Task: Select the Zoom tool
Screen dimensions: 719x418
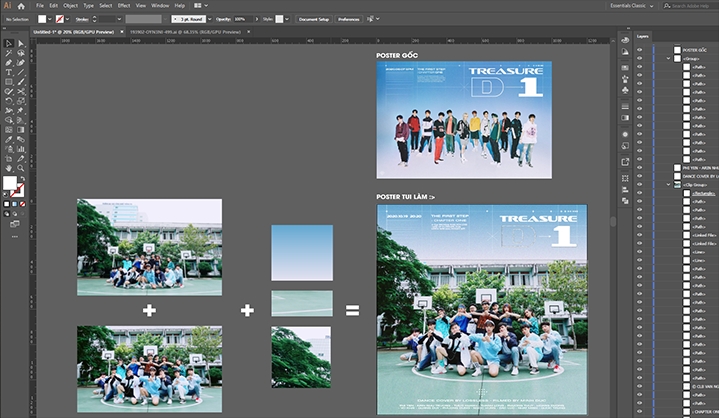Action: [x=21, y=168]
